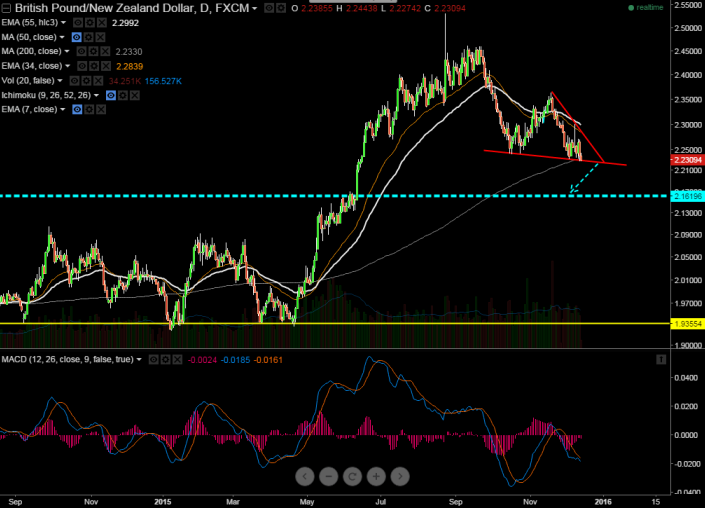Expand MA (200, close) dropdown arrow

tap(67, 51)
